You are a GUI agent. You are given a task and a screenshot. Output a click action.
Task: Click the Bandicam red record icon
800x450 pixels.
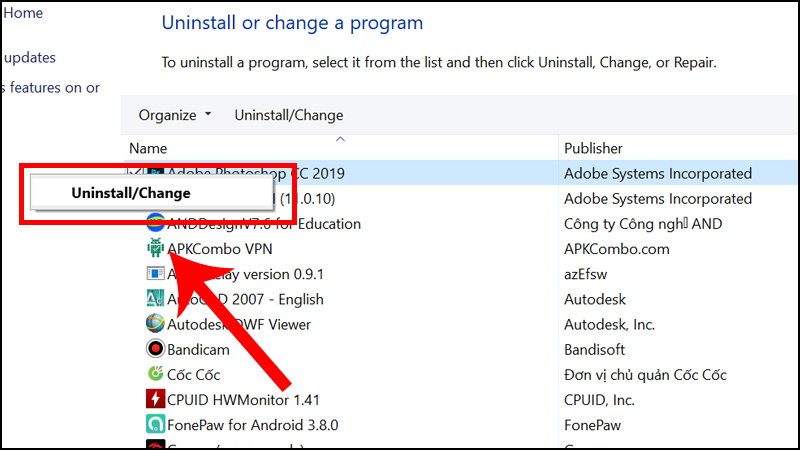point(155,349)
